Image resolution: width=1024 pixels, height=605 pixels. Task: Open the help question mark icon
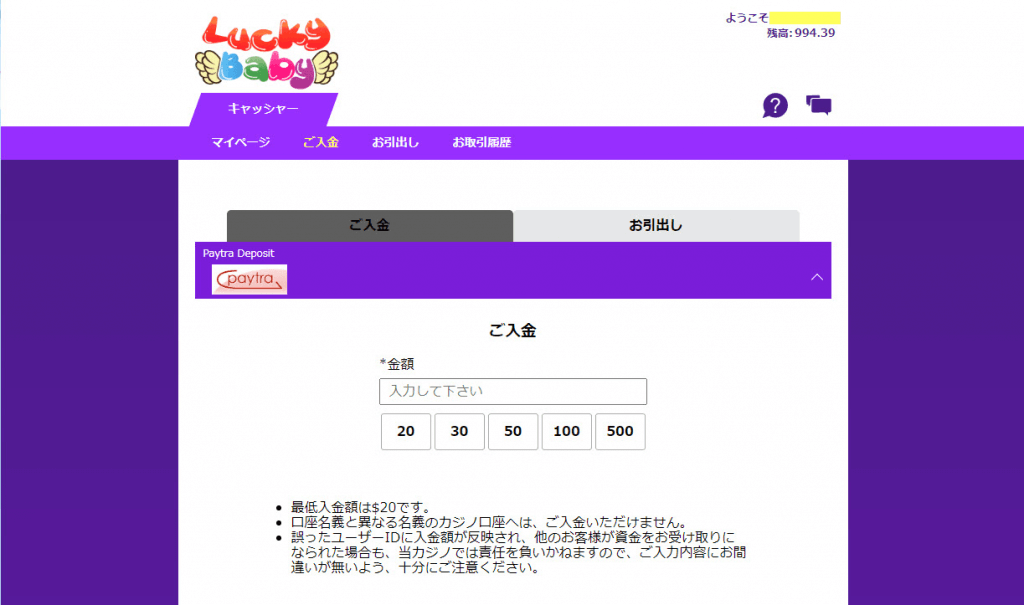pos(775,105)
